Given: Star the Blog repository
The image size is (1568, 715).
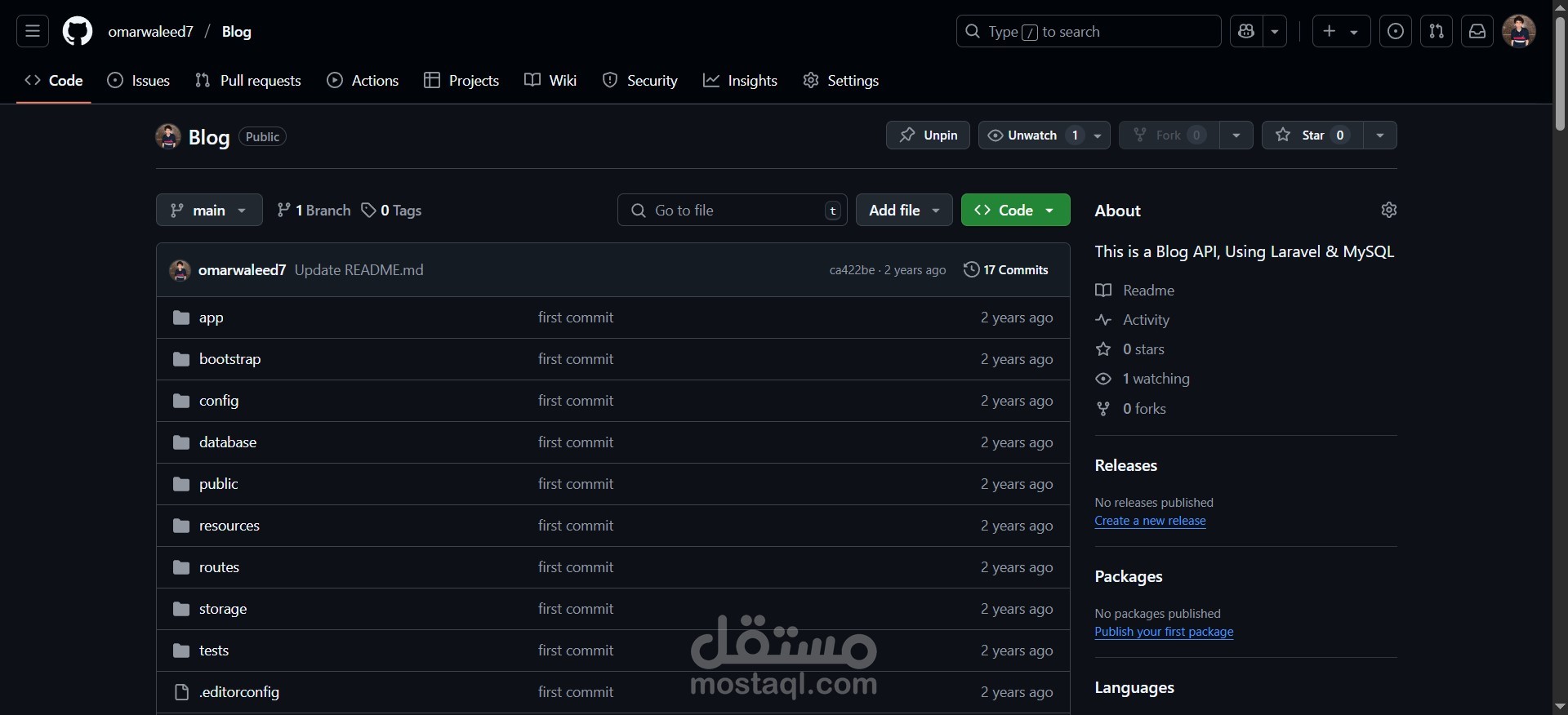Looking at the screenshot, I should pos(1312,135).
